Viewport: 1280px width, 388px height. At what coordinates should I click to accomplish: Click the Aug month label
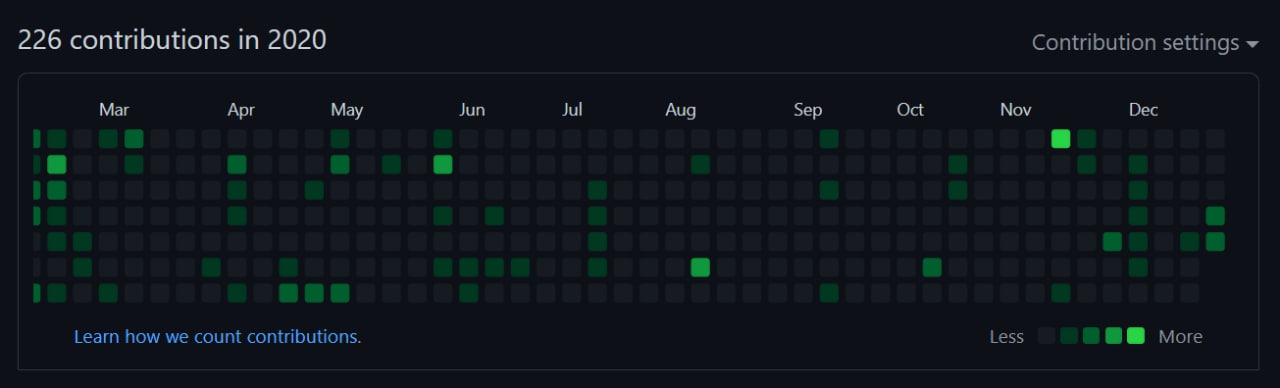[x=681, y=110]
